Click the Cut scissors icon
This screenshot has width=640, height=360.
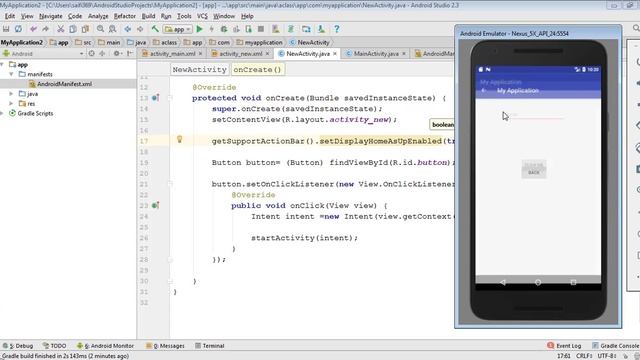[60, 29]
